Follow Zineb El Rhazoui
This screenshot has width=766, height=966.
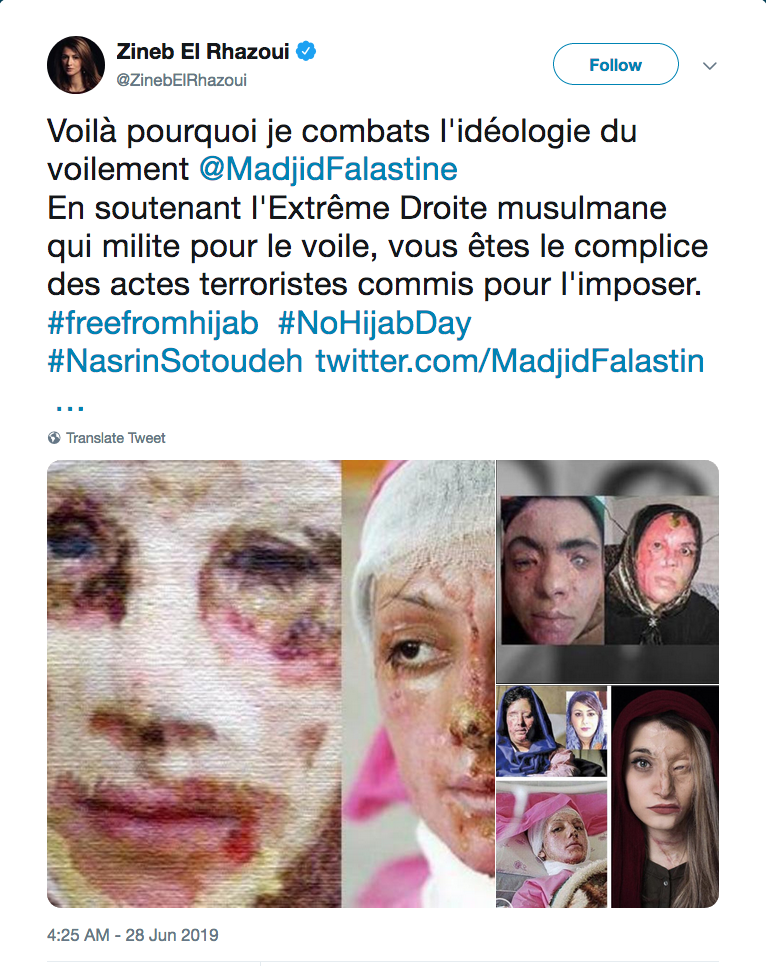coord(616,64)
